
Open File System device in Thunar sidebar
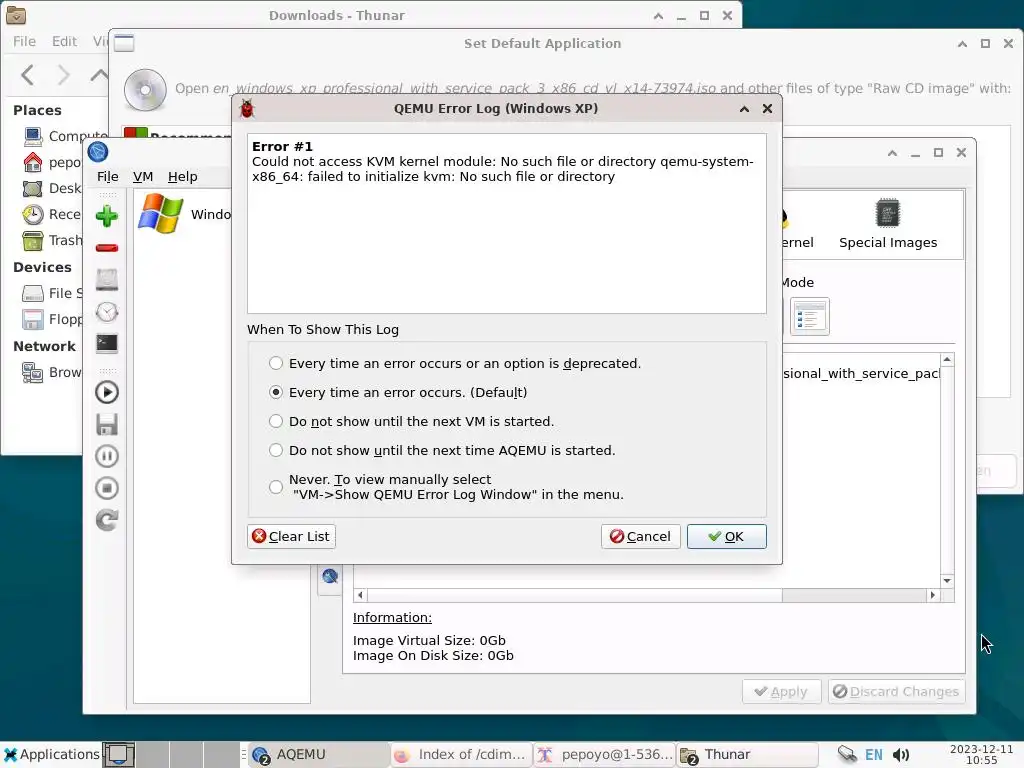pyautogui.click(x=52, y=293)
